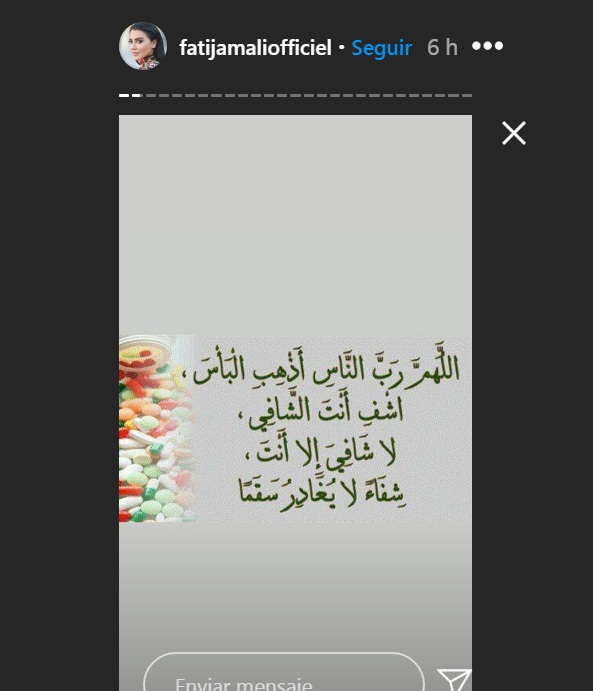Image resolution: width=593 pixels, height=691 pixels.
Task: Tap the blank gray area above the prayer
Action: pos(295,225)
